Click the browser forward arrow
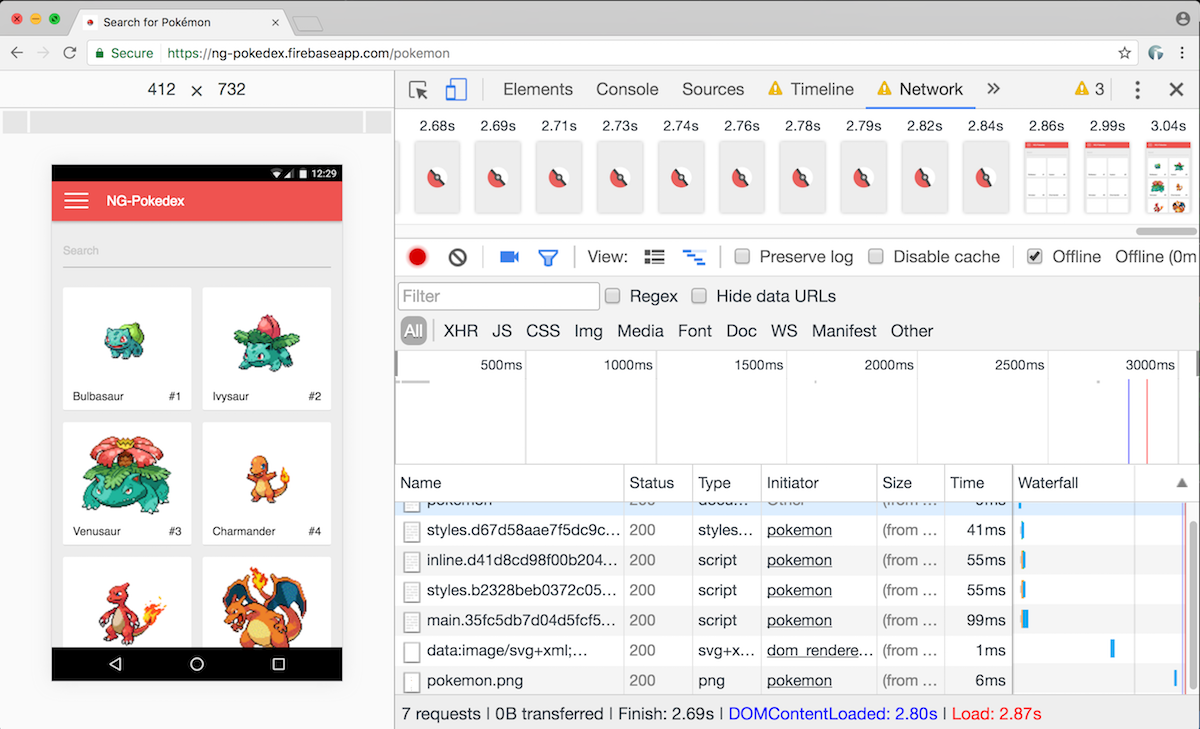 click(43, 53)
